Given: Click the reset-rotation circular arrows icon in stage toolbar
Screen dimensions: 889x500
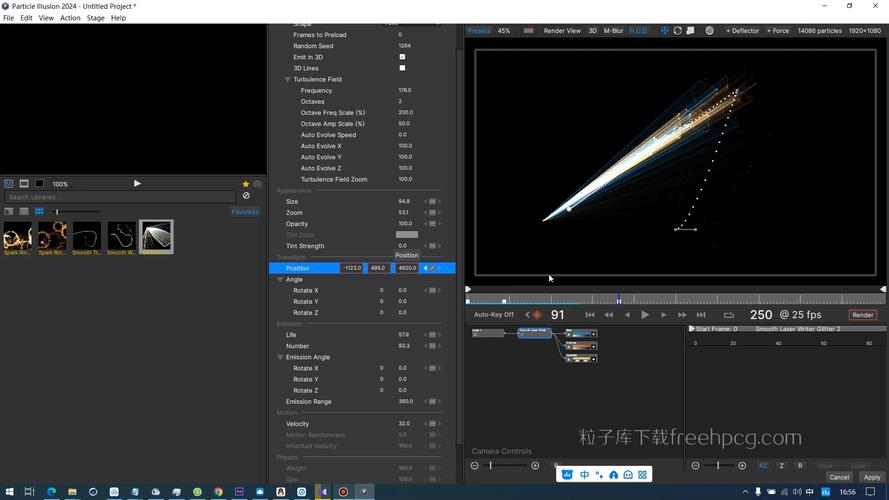Looking at the screenshot, I should coord(678,31).
